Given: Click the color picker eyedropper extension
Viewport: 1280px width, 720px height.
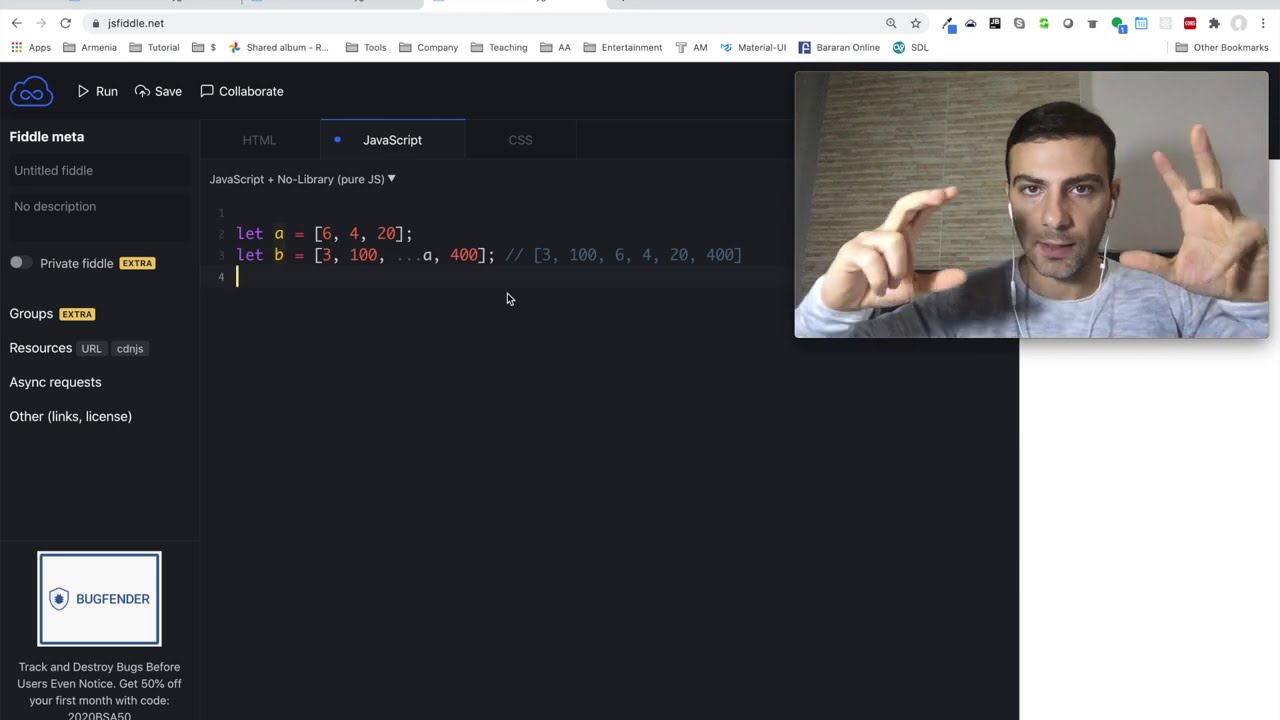Looking at the screenshot, I should coord(948,23).
